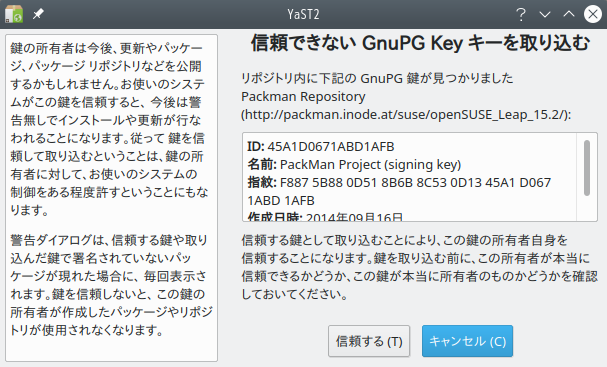The image size is (607, 367).
Task: Click the name line PackMan Project (signing key)
Action: (x=354, y=165)
